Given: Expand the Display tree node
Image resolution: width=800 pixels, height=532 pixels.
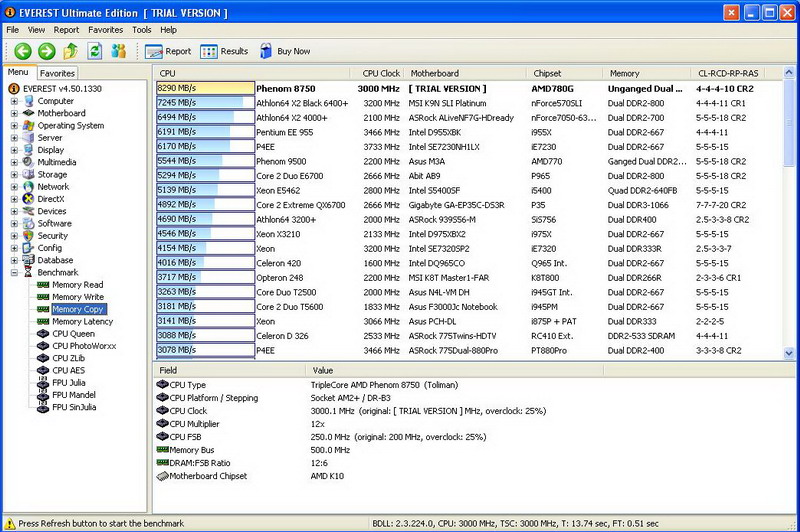Looking at the screenshot, I should coord(14,150).
